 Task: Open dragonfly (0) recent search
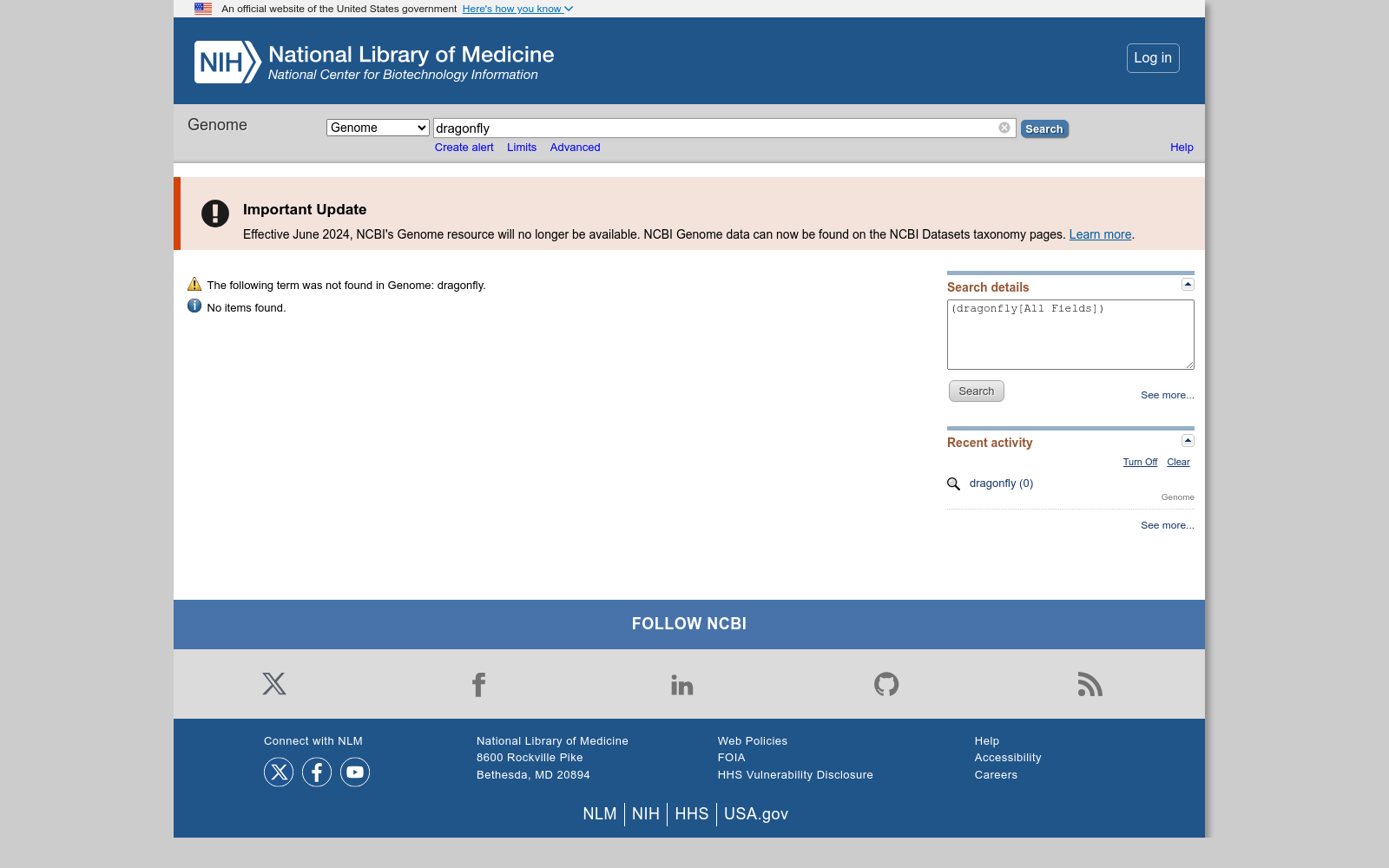coord(1001,483)
